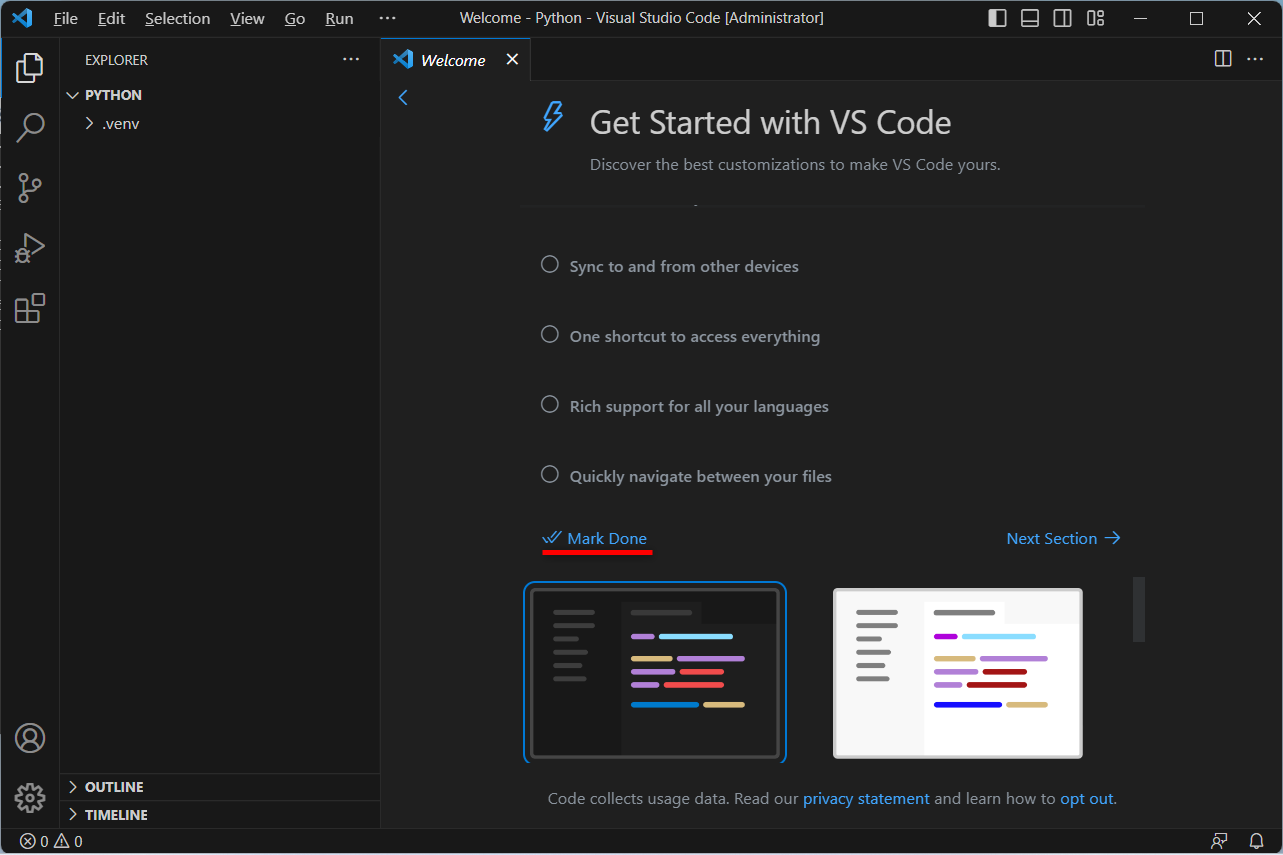This screenshot has width=1283, height=855.
Task: Open the Extensions view
Action: click(x=30, y=308)
